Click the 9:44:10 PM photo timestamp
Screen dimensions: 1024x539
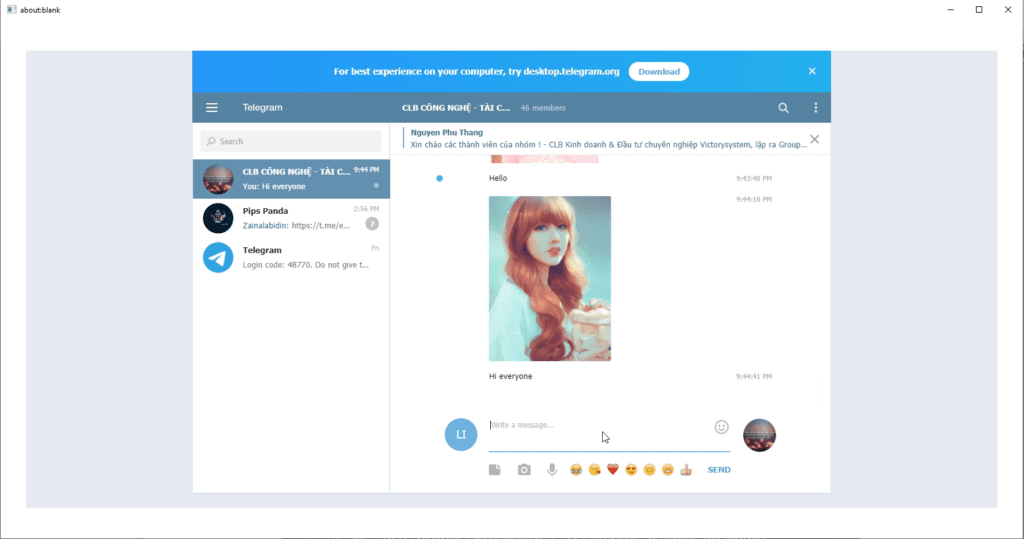754,199
